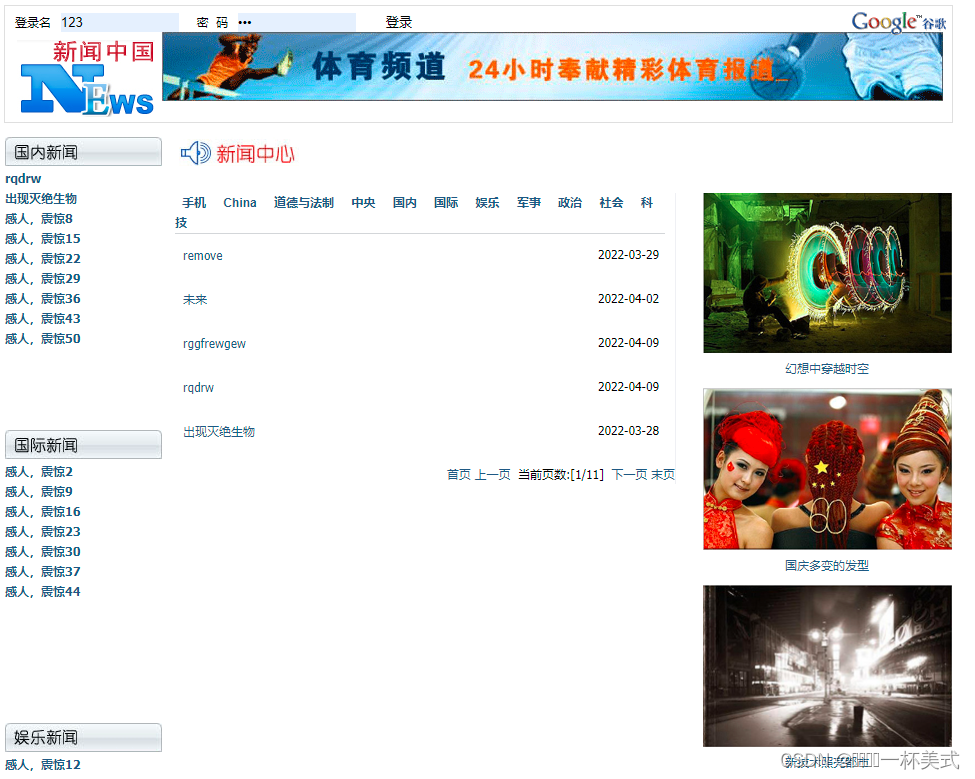
Task: Open the 军事 category
Action: tap(529, 203)
